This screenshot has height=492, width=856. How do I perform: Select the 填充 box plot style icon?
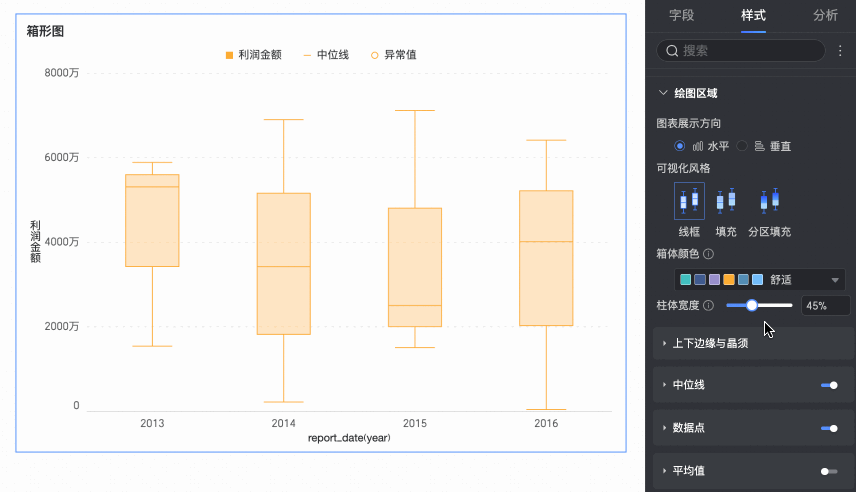(x=726, y=201)
